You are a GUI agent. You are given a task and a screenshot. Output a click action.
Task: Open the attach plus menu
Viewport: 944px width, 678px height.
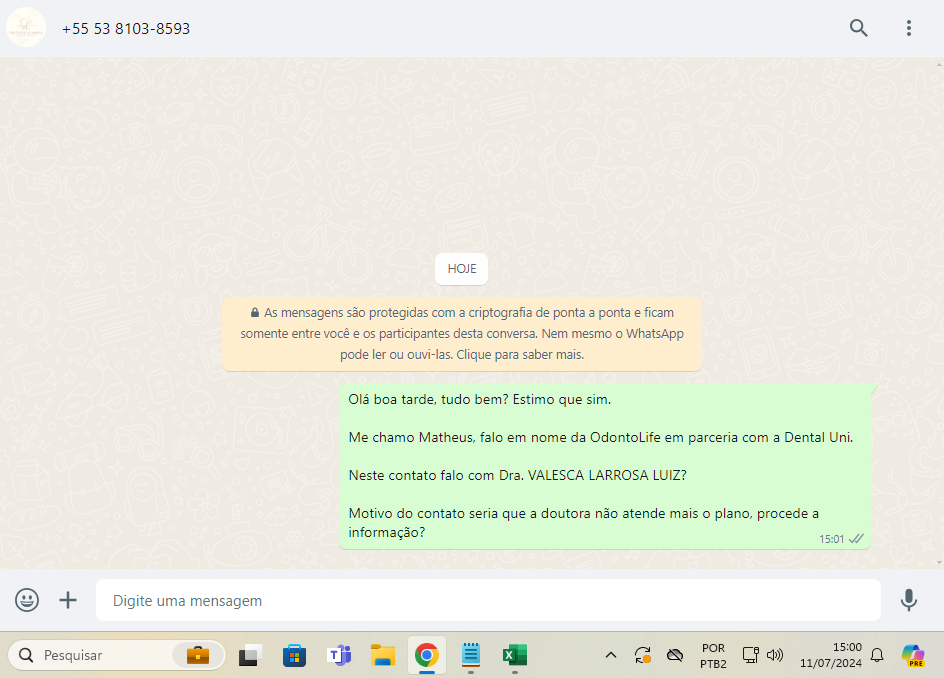[x=68, y=600]
